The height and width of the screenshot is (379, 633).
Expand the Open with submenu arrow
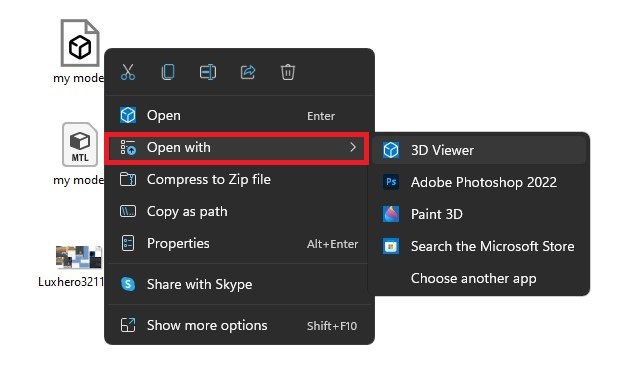(353, 147)
